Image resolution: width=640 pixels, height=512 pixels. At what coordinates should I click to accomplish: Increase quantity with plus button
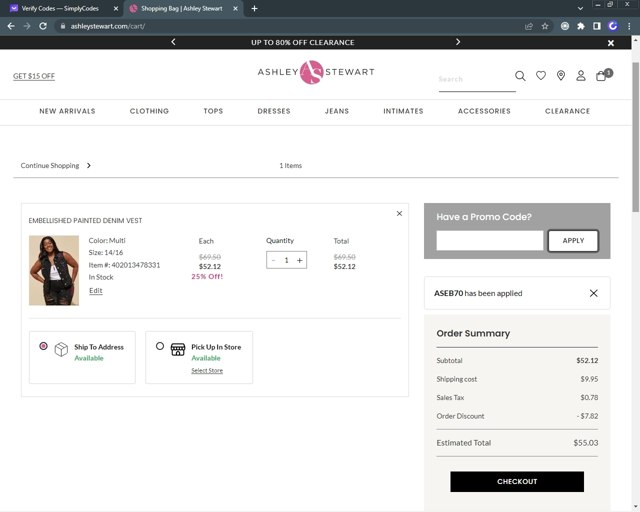coord(300,260)
